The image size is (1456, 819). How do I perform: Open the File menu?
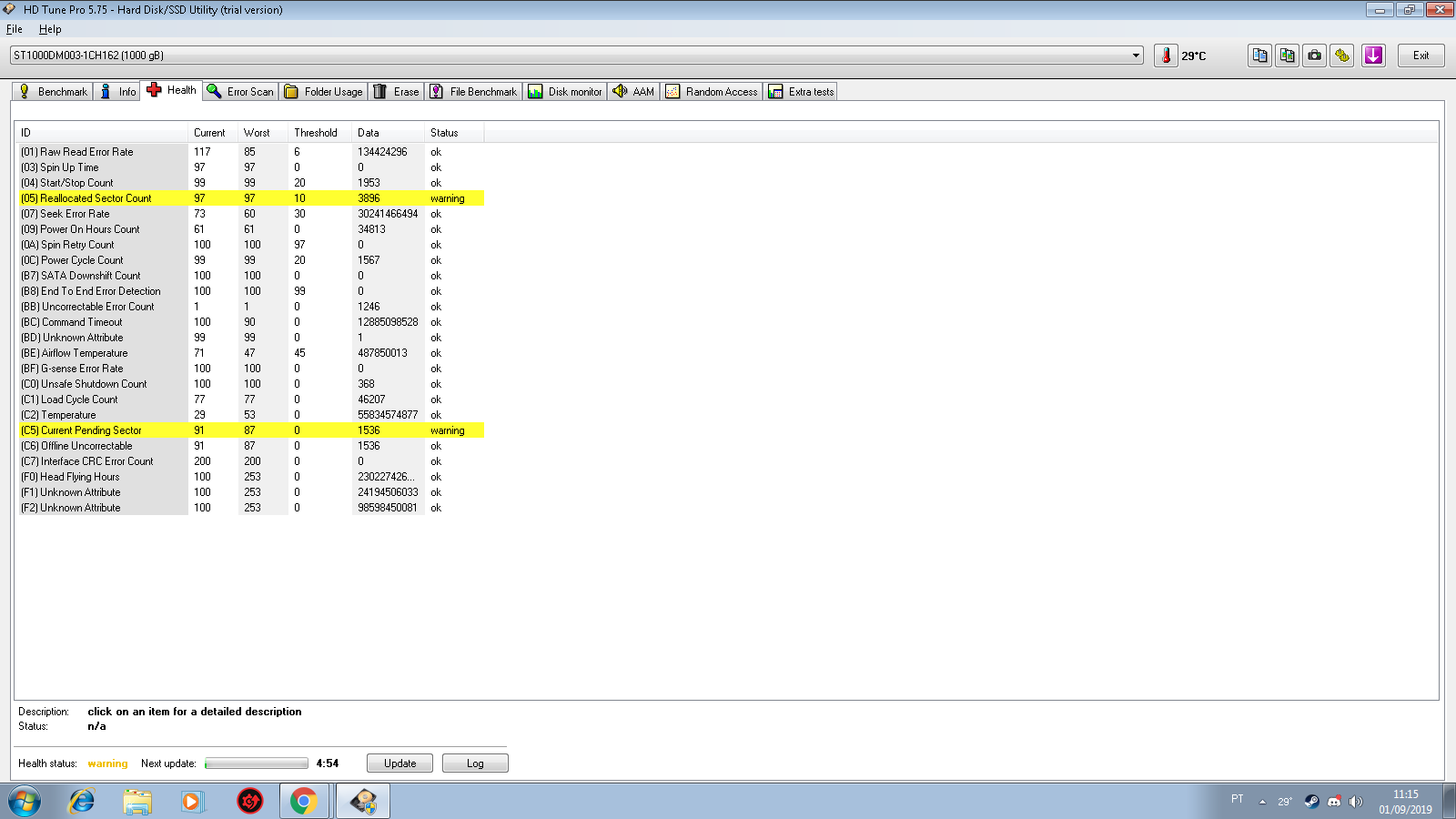15,29
